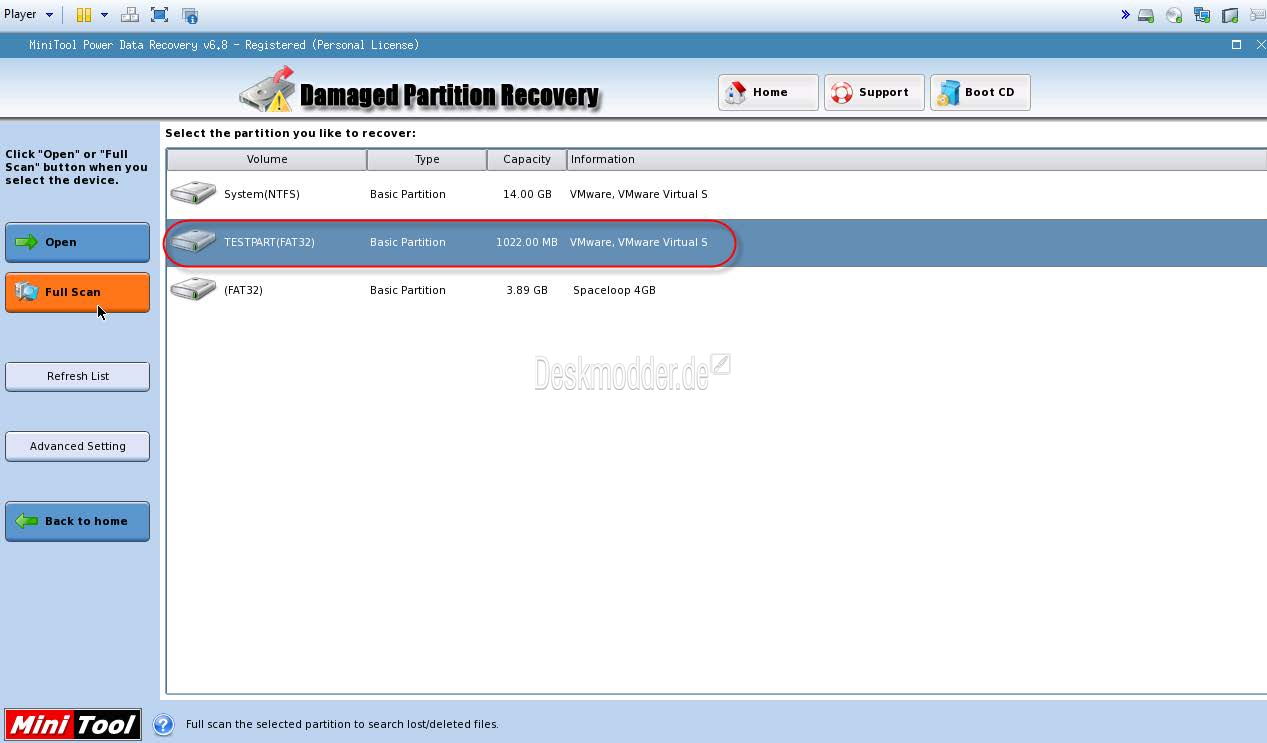Pause the virtual machine with the yellow bars
Screen dimensions: 1267x743
(84, 15)
